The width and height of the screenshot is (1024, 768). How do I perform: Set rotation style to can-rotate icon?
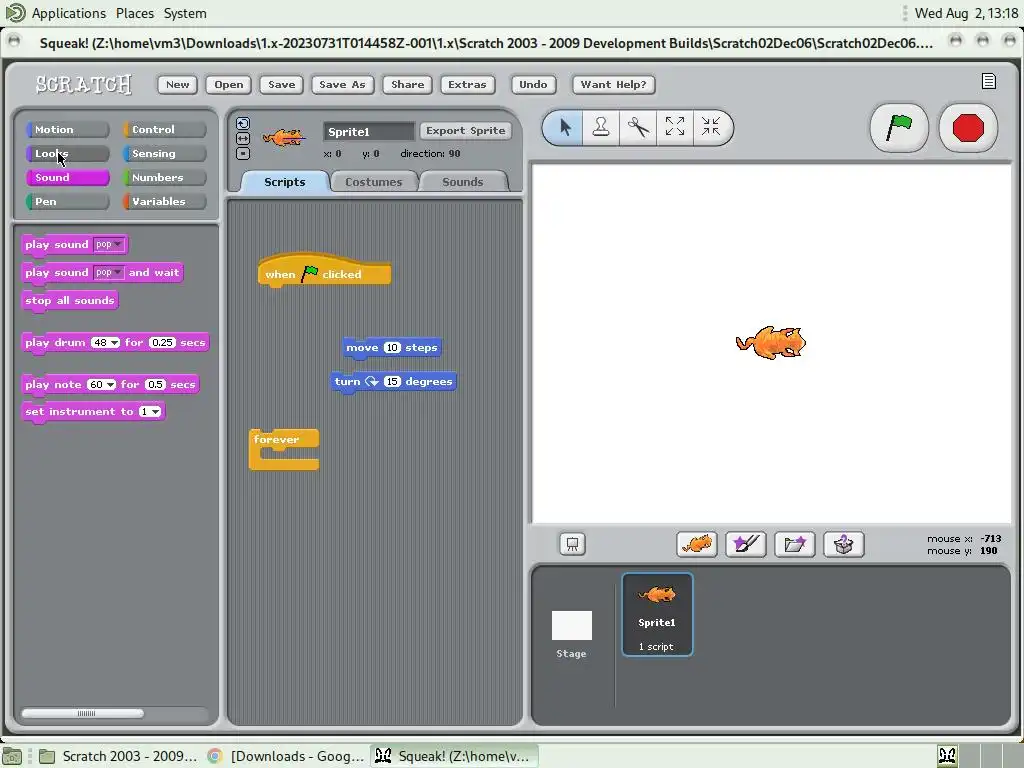tap(243, 123)
